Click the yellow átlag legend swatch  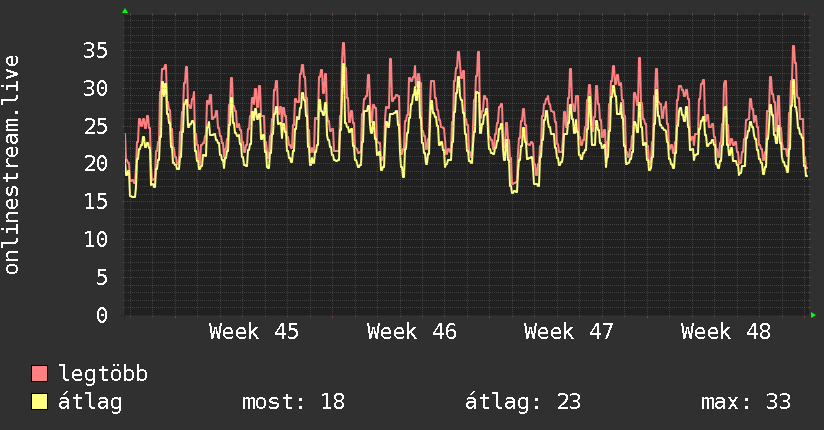(39, 402)
